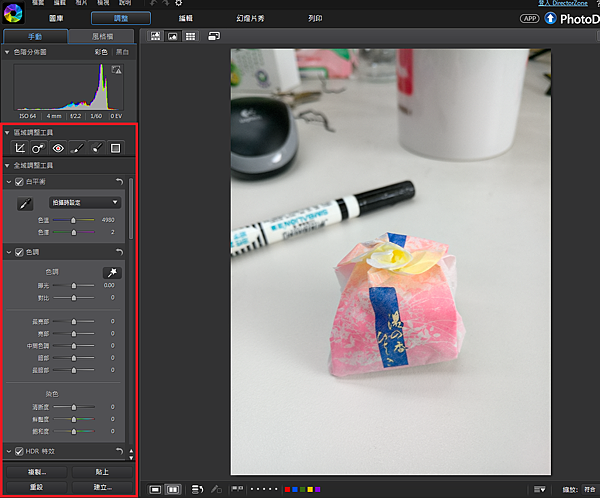600x498 pixels.
Task: Click the PhotoDirector aperture logo
Action: pyautogui.click(x=13, y=13)
